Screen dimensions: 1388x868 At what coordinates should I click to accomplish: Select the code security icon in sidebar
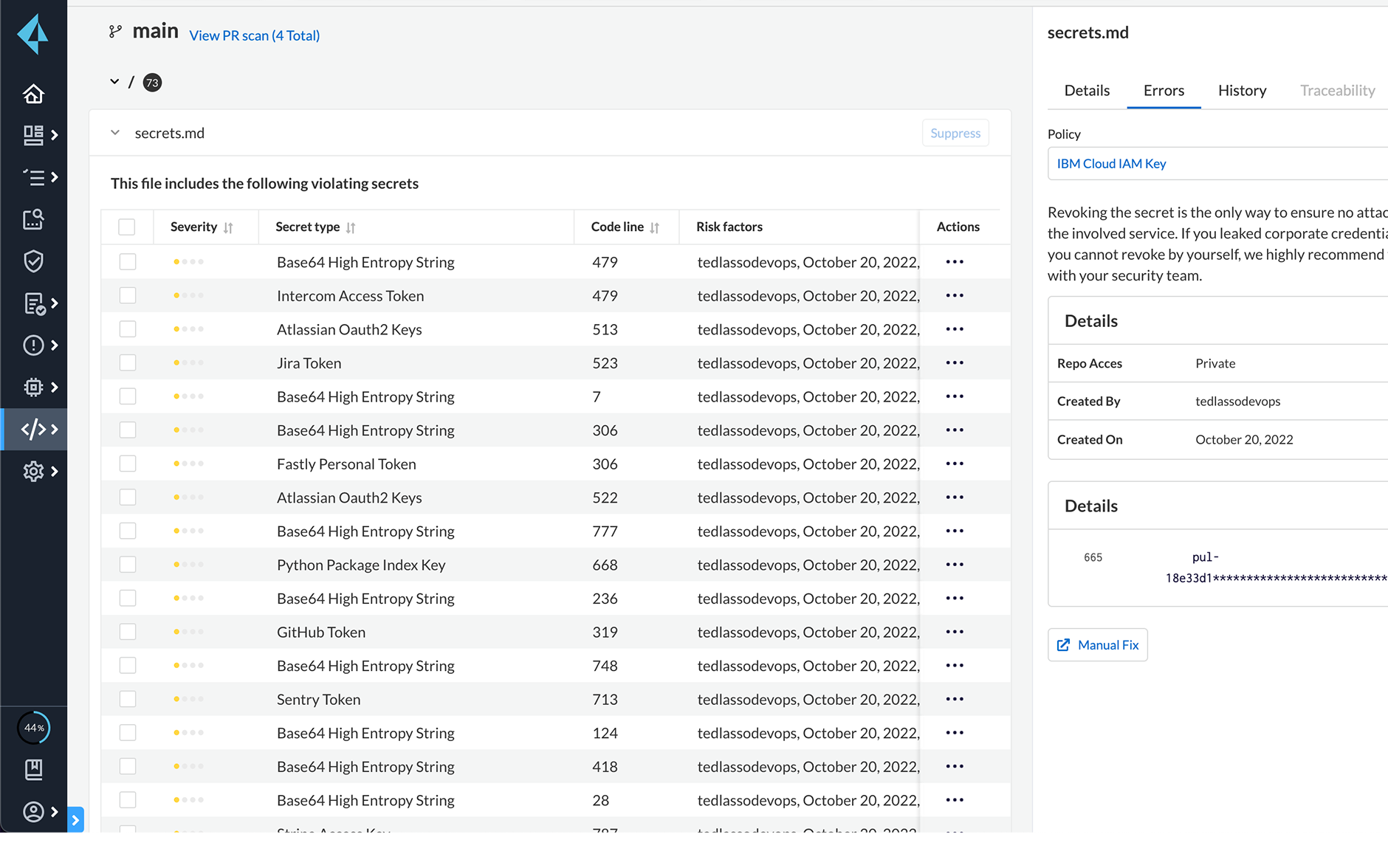tap(33, 429)
